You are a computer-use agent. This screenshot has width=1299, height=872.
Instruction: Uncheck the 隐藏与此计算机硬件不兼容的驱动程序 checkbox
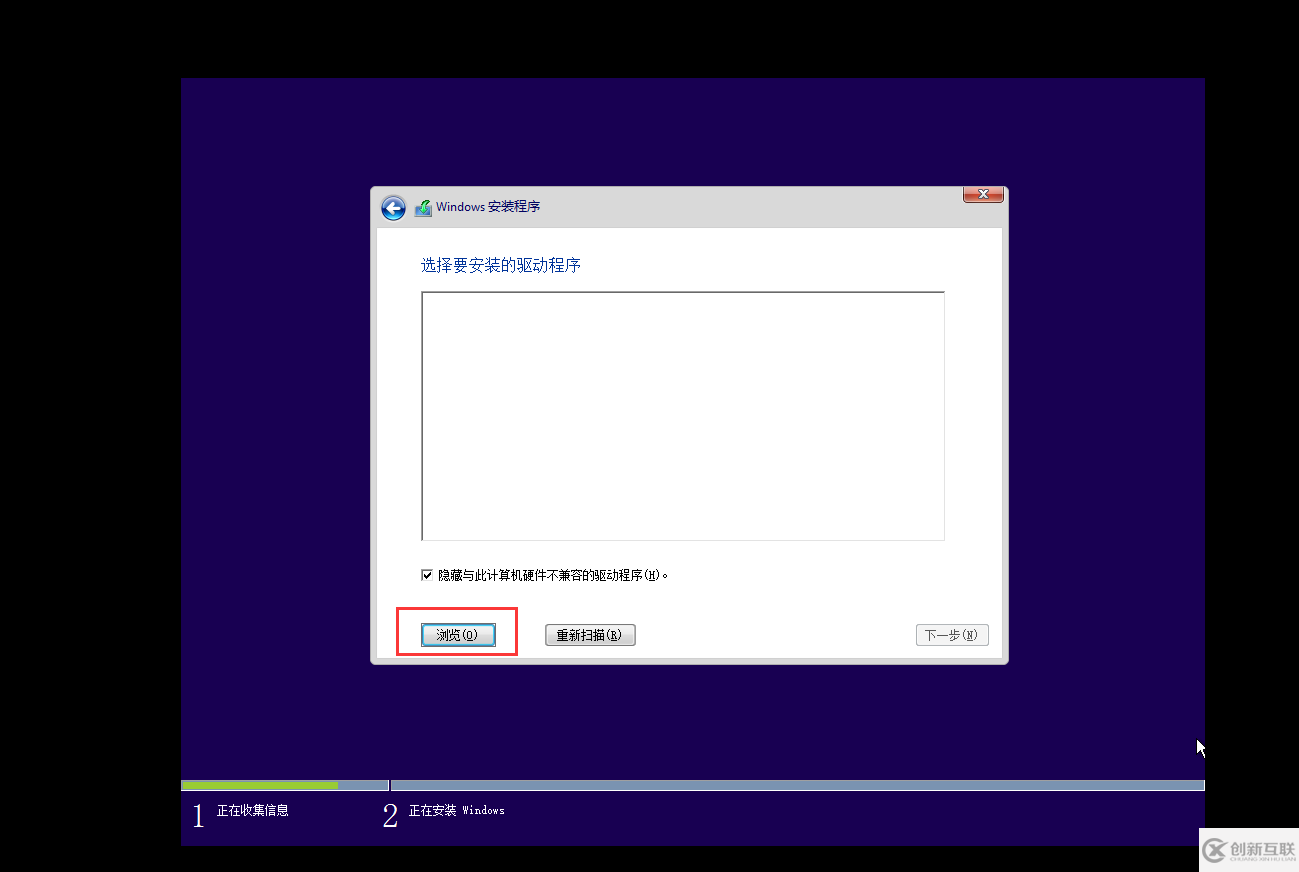tap(427, 575)
